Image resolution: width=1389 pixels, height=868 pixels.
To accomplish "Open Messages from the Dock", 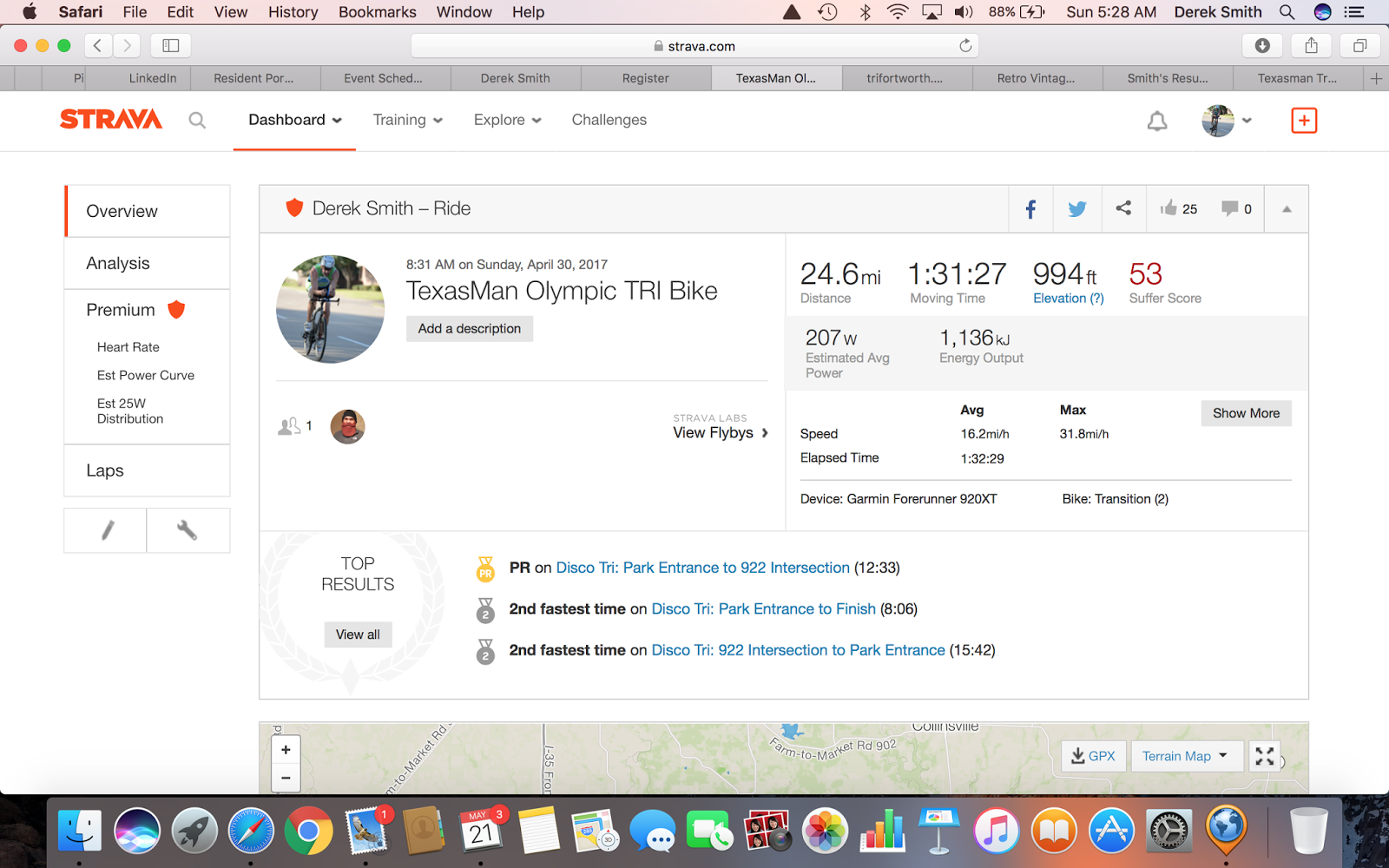I will [x=653, y=832].
